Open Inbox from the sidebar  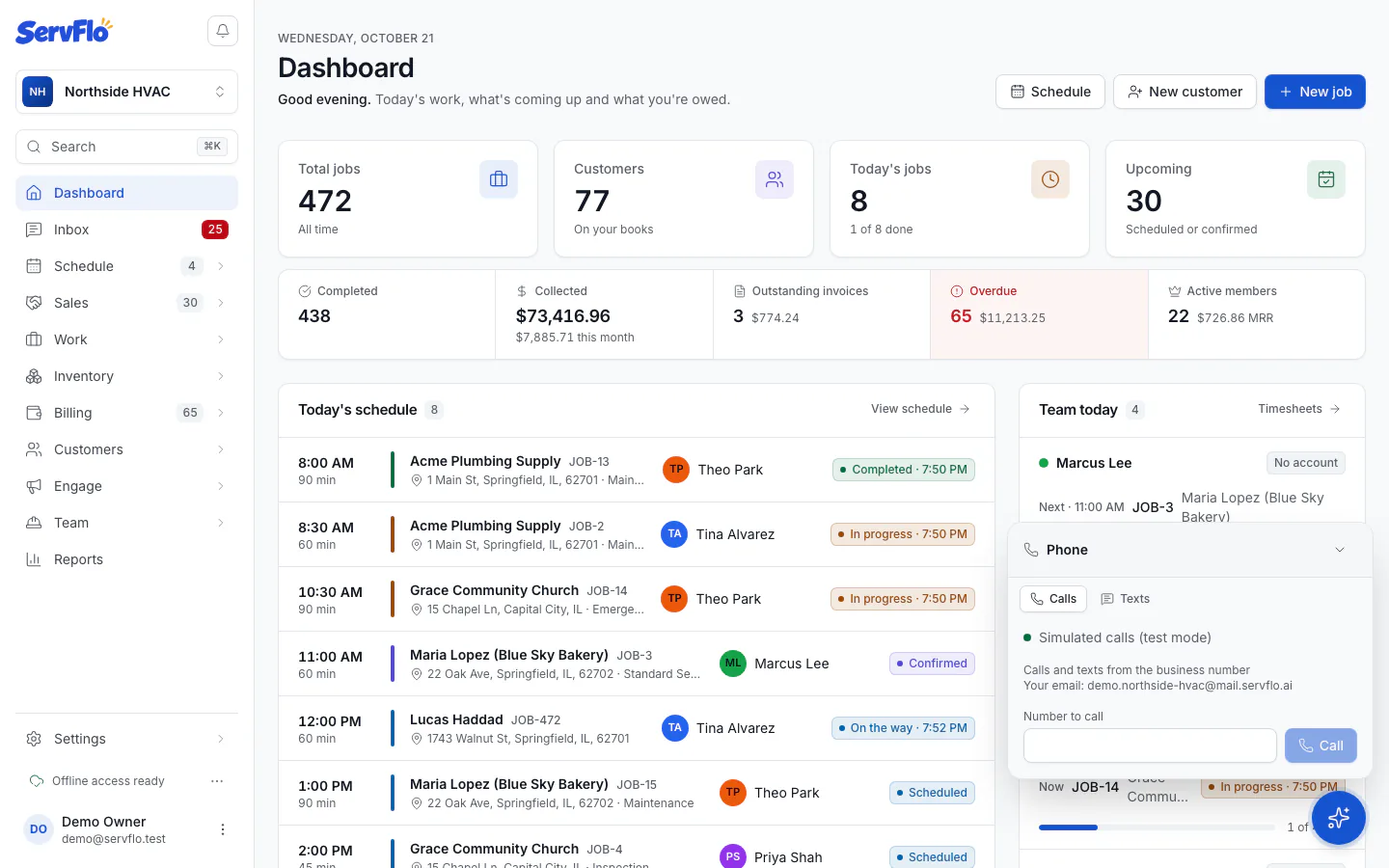point(126,230)
